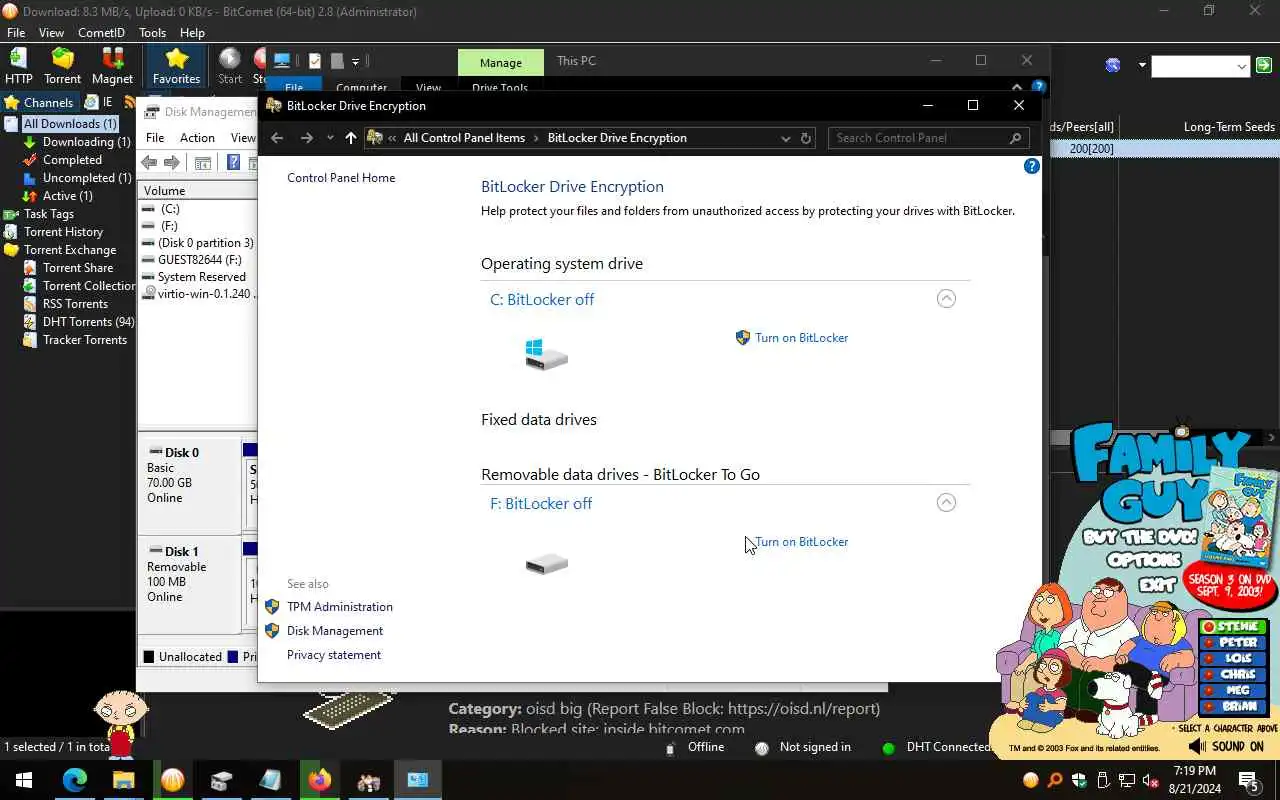The image size is (1280, 800).
Task: Click Disk Management forward arrow toolbar icon
Action: click(x=172, y=163)
